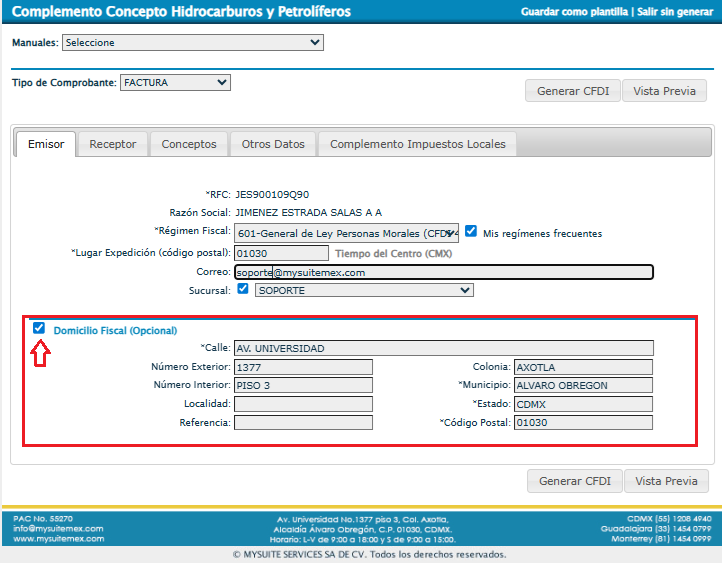Select Complemento Impuestos Locales tab
Viewport: 722px width, 563px height.
[418, 144]
